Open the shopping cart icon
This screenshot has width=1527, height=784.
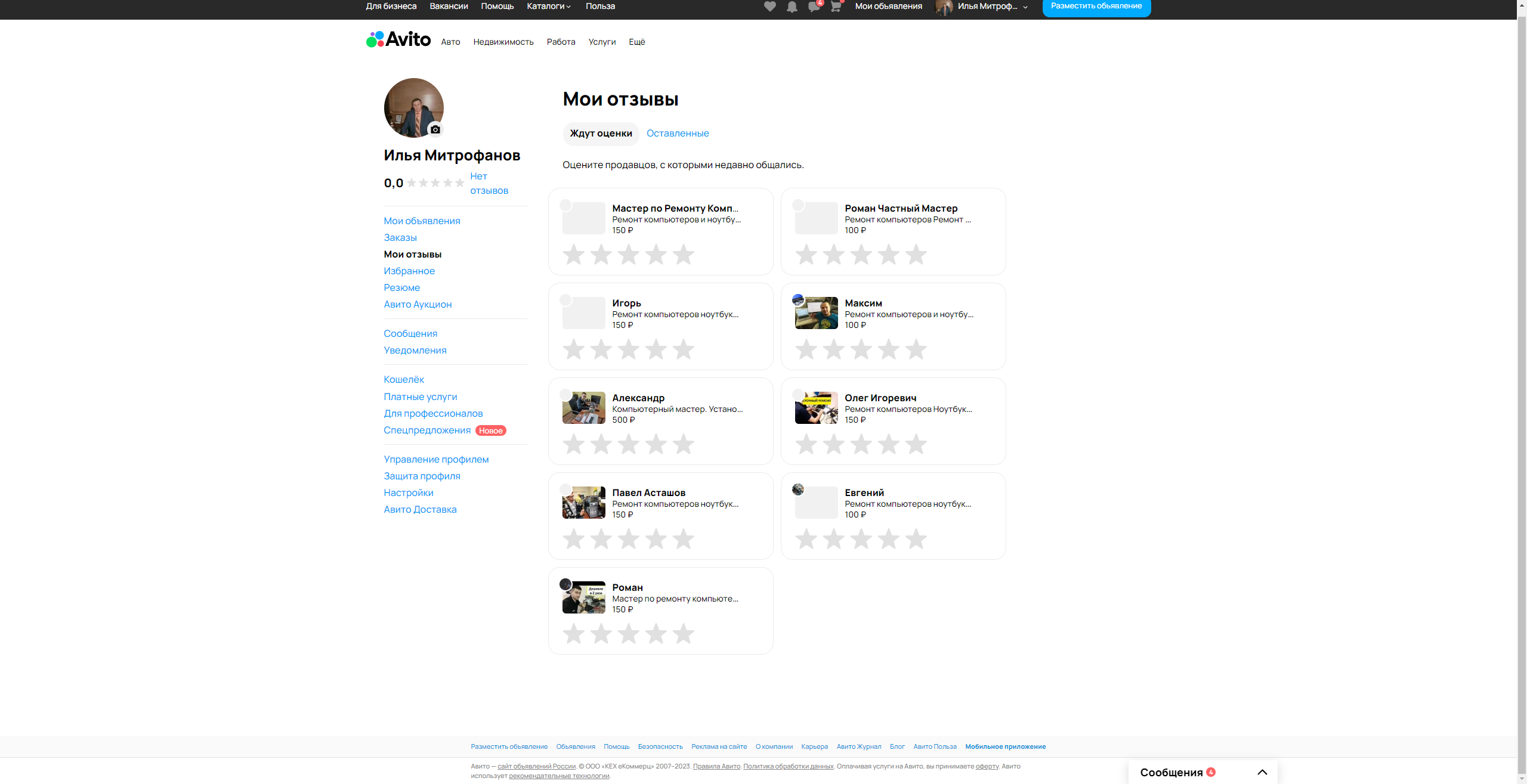(836, 7)
